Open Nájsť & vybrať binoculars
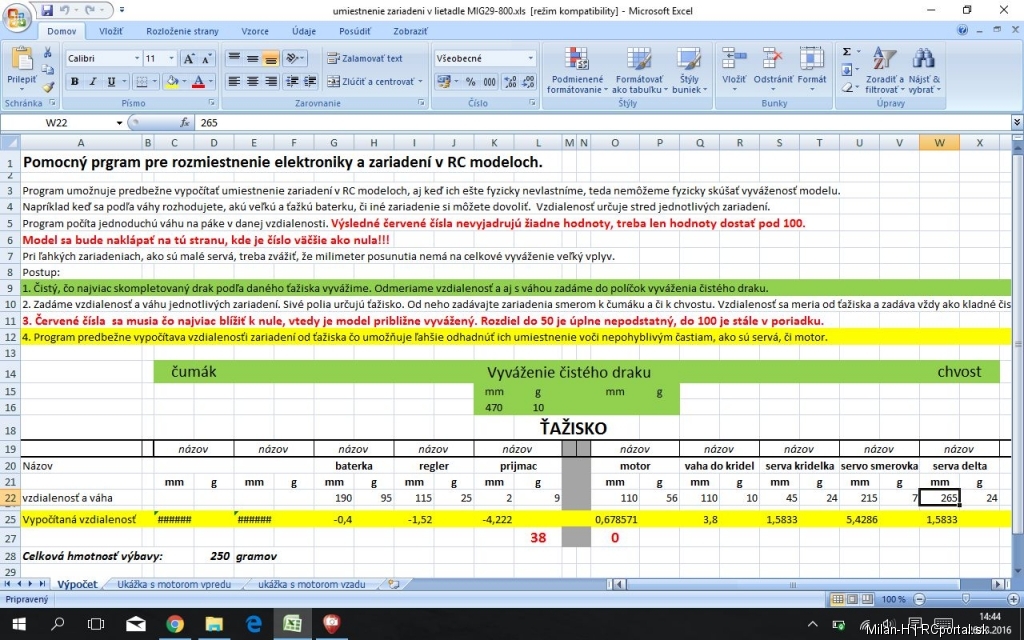 point(924,71)
